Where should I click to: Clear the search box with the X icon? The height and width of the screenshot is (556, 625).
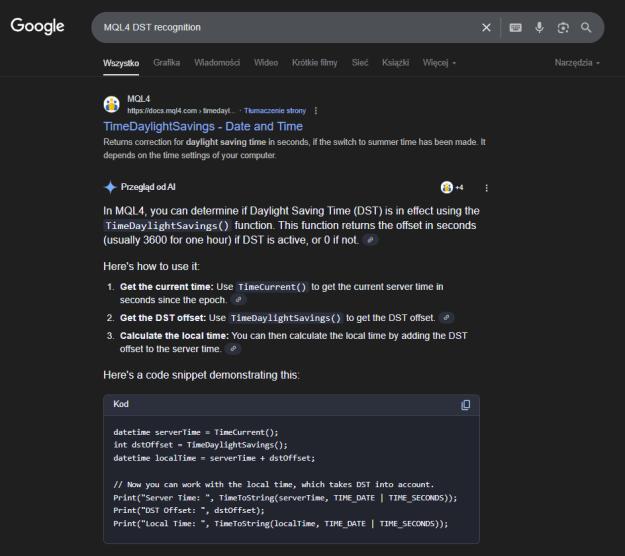point(486,28)
